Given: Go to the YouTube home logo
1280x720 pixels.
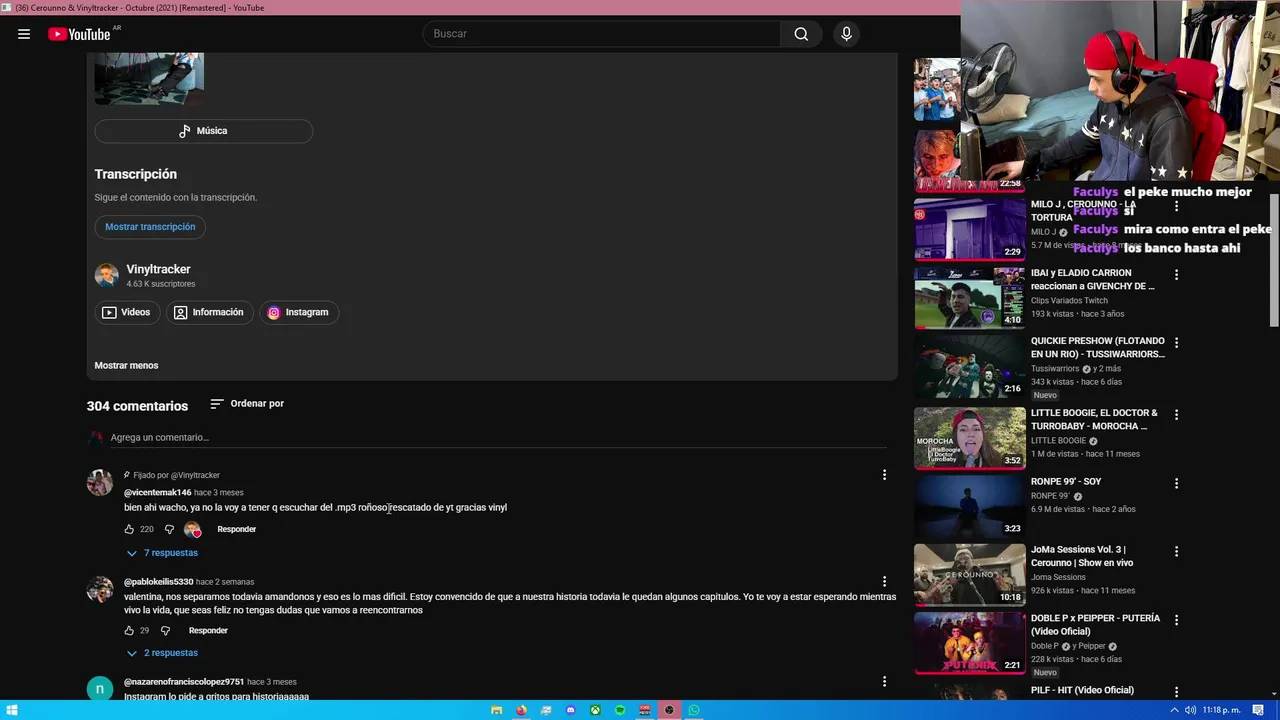Looking at the screenshot, I should (79, 34).
